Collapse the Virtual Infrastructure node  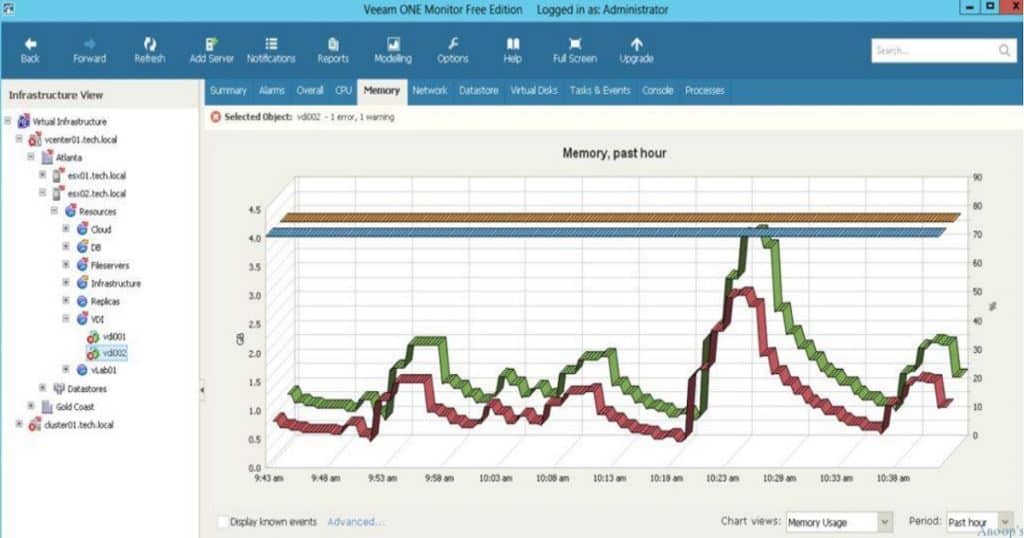[8, 121]
